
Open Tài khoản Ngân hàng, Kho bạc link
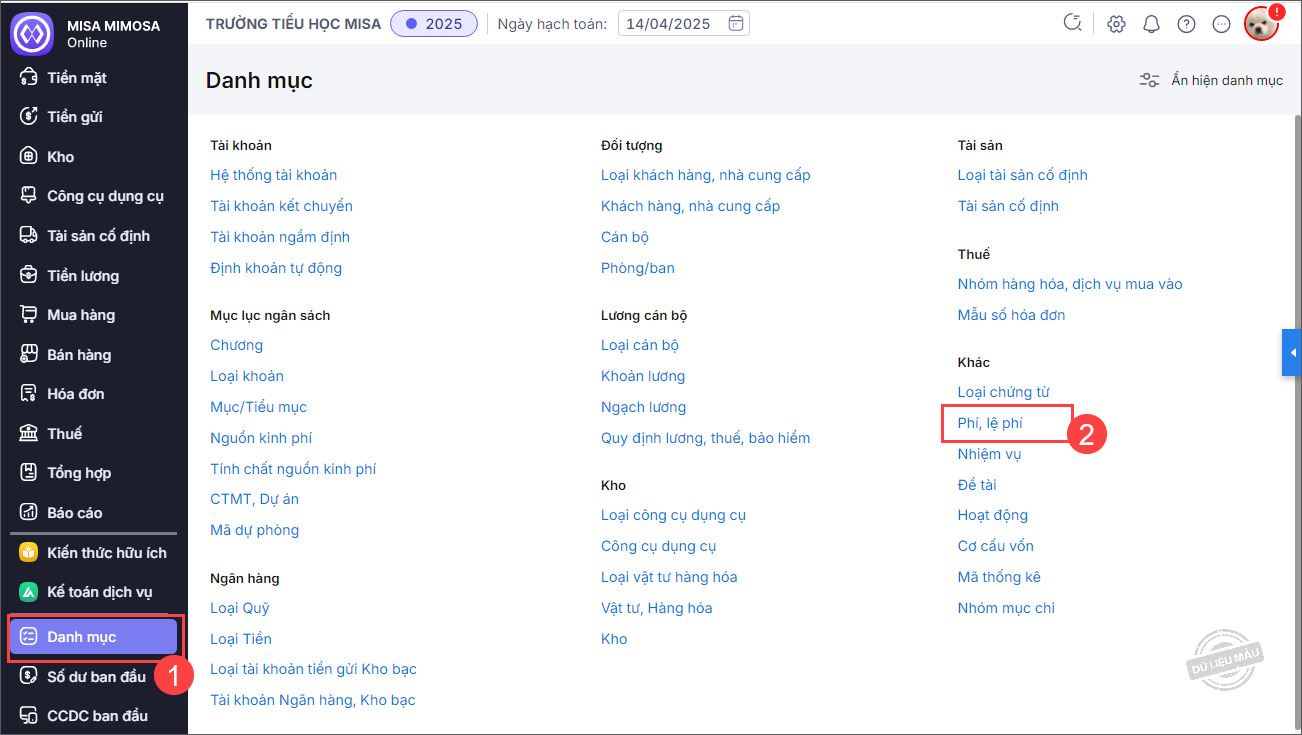click(312, 700)
